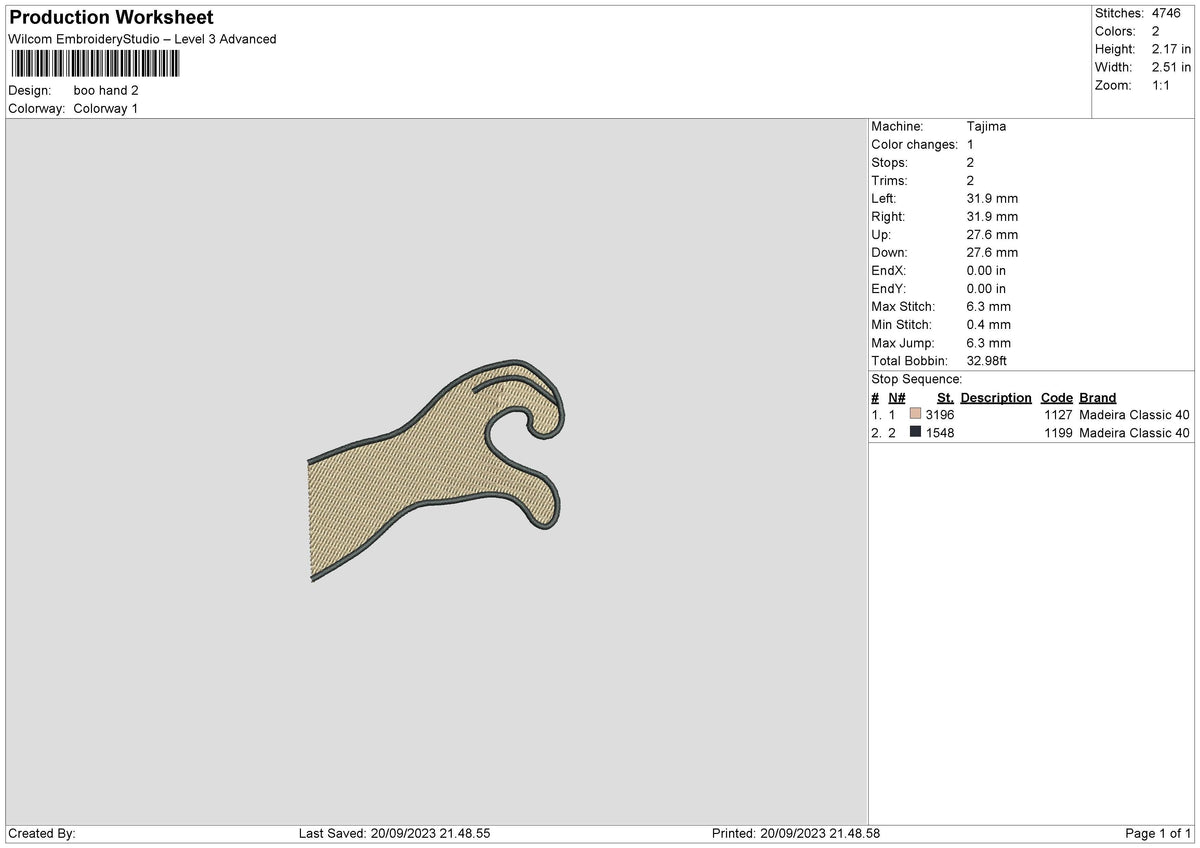Click the 'Code' column header
The image size is (1200, 848).
point(1056,397)
